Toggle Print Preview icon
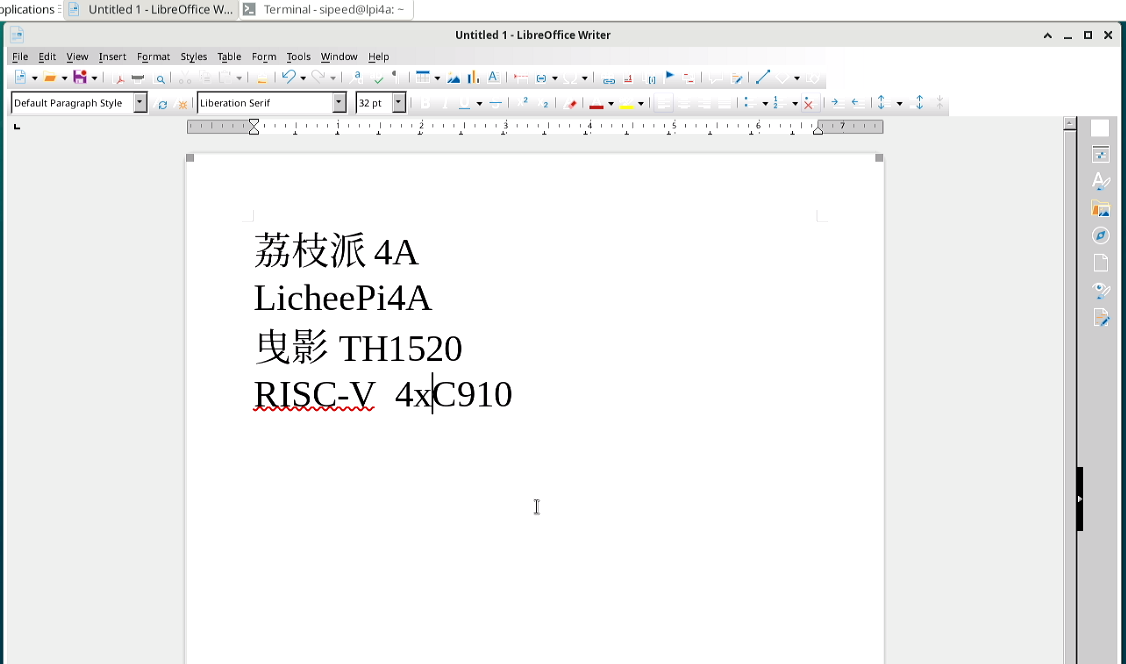Image resolution: width=1126 pixels, height=664 pixels. pyautogui.click(x=159, y=78)
